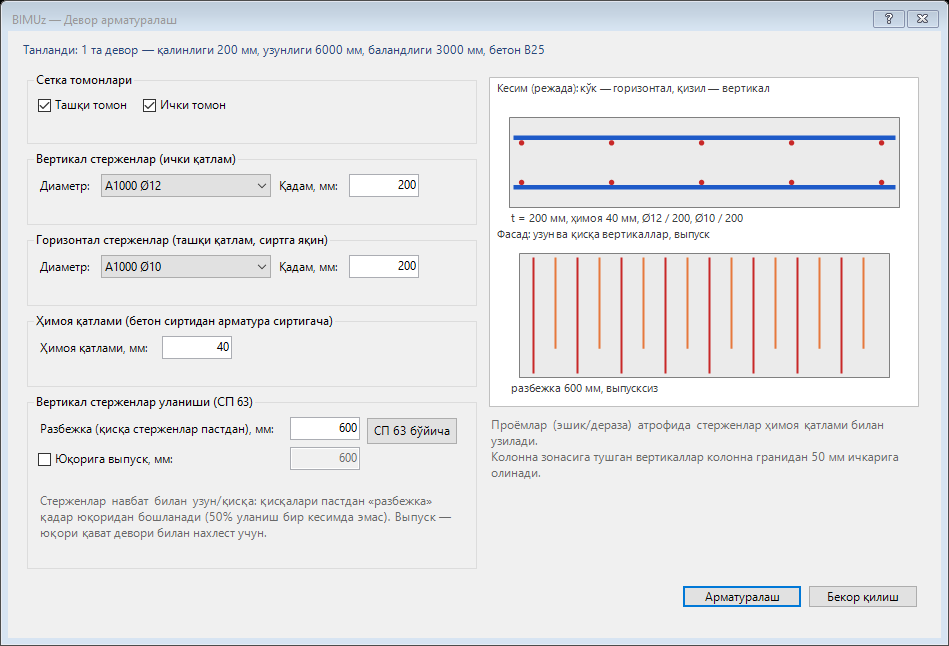The width and height of the screenshot is (949, 646).
Task: Click the 'Фасад: узун ва қисқа вертикаллар' caption
Action: pyautogui.click(x=603, y=234)
